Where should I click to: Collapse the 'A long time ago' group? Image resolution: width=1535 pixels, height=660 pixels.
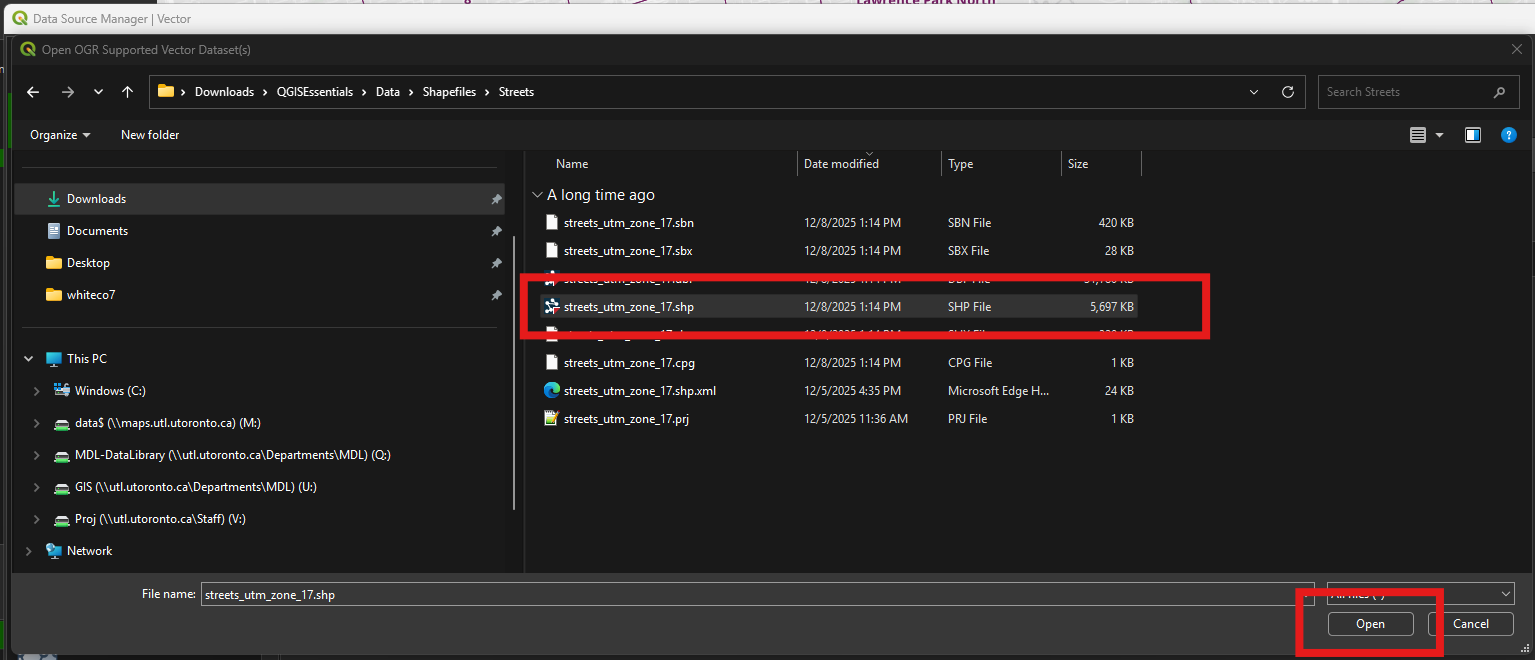point(538,195)
